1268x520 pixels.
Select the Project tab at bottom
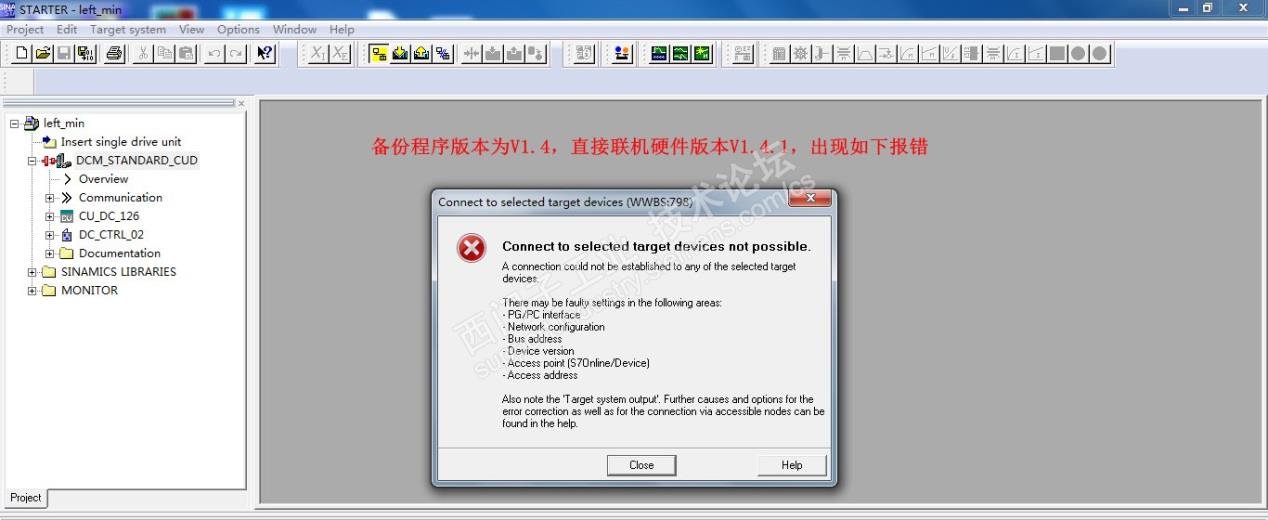click(x=26, y=497)
